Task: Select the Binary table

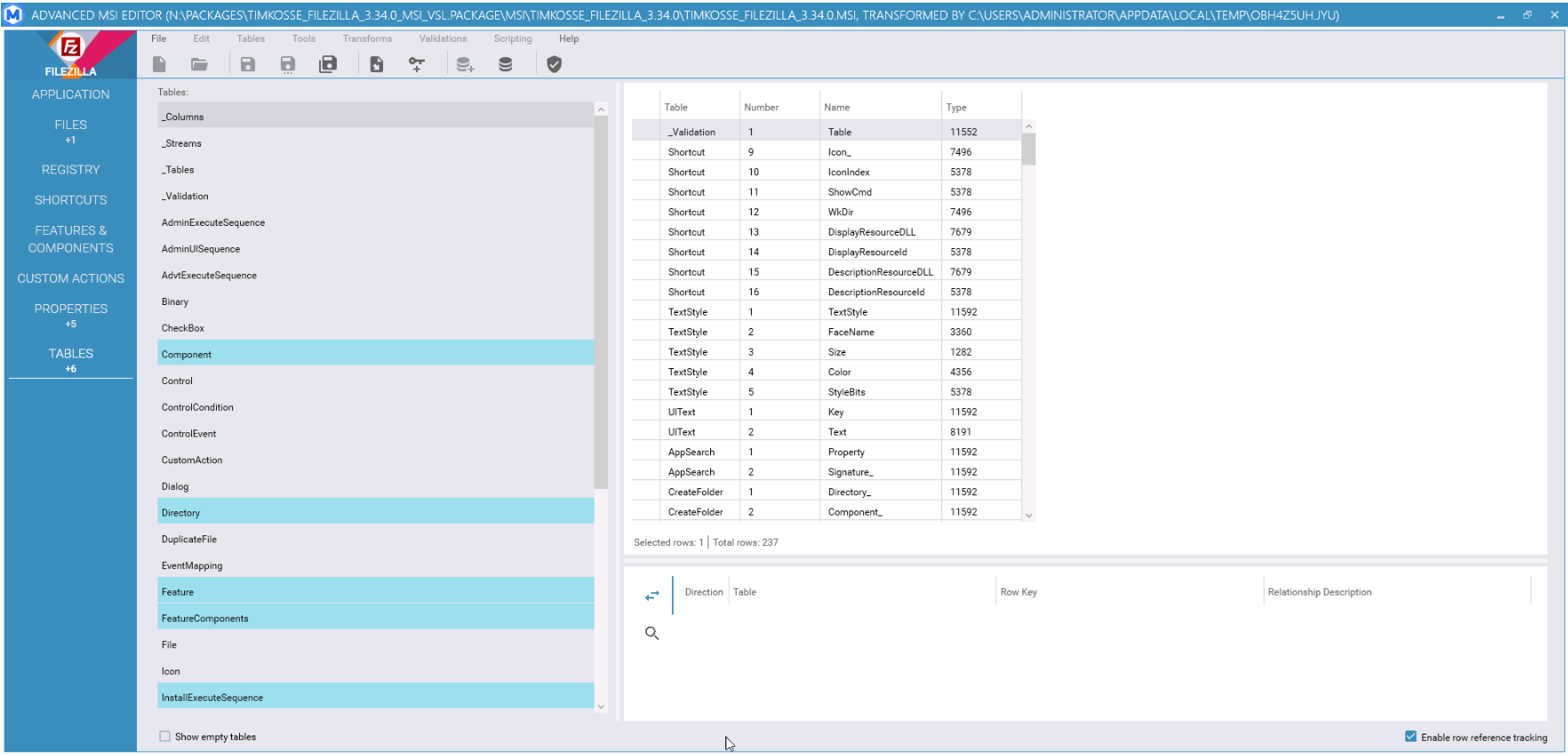Action: [x=376, y=301]
